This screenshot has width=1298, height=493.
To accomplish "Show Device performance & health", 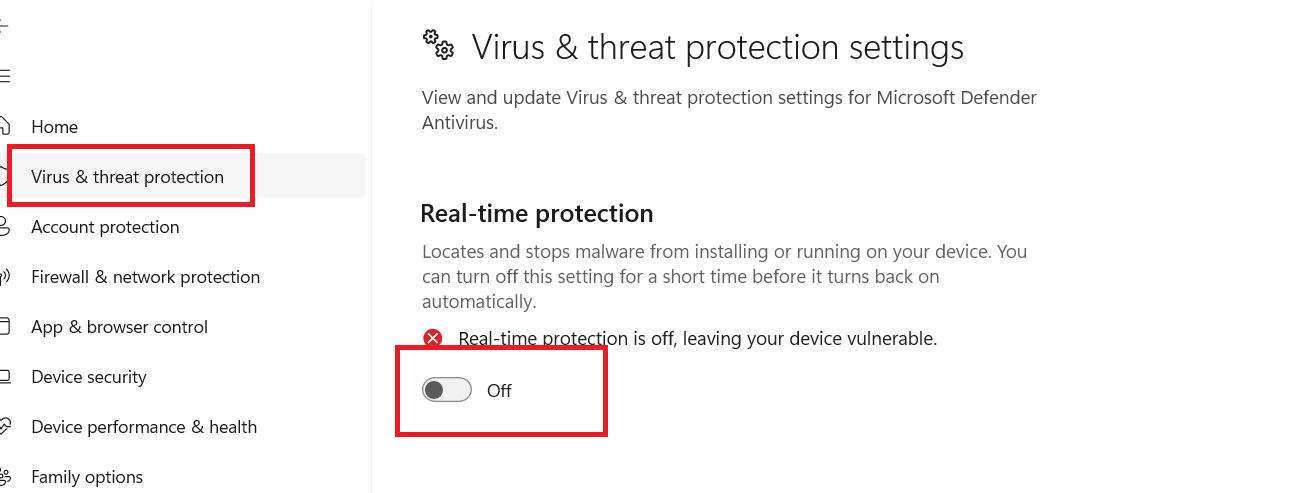I will 144,427.
